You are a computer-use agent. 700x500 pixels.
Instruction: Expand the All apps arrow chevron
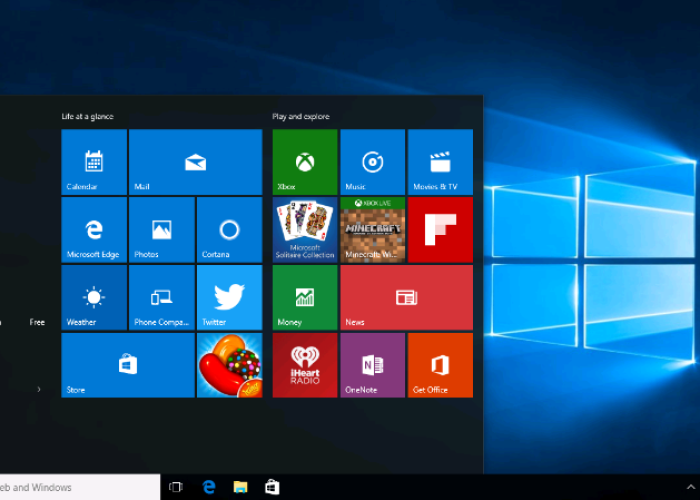coord(39,389)
